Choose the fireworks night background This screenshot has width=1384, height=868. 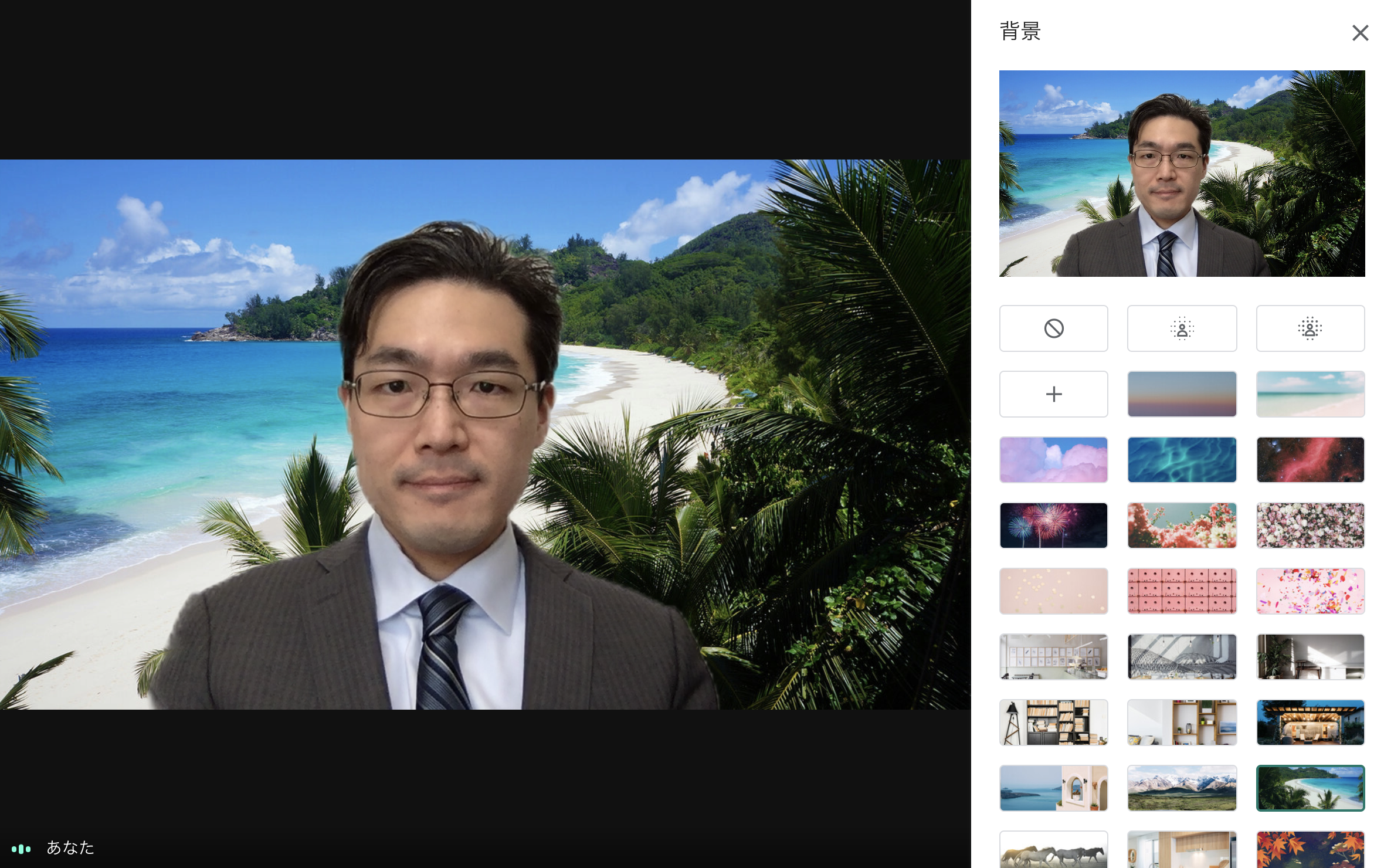[x=1054, y=525]
